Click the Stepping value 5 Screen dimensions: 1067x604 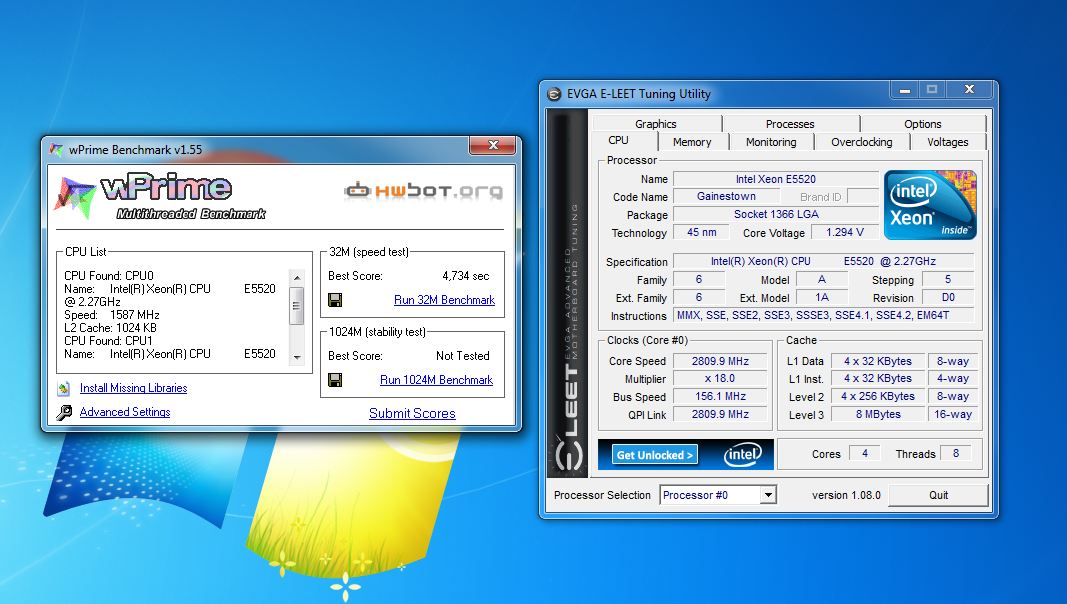click(x=948, y=280)
